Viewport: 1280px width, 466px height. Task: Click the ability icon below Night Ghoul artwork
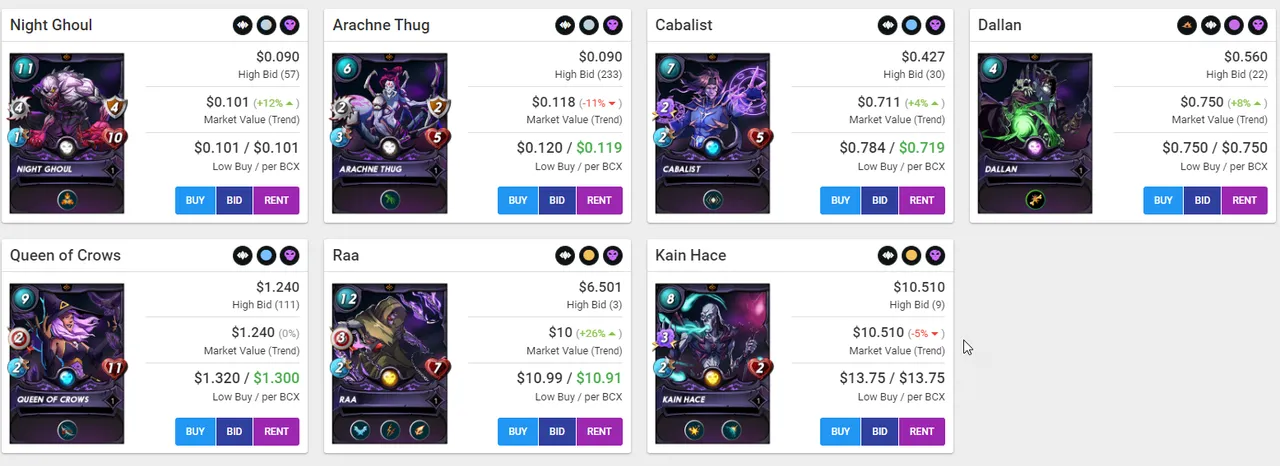[66, 199]
